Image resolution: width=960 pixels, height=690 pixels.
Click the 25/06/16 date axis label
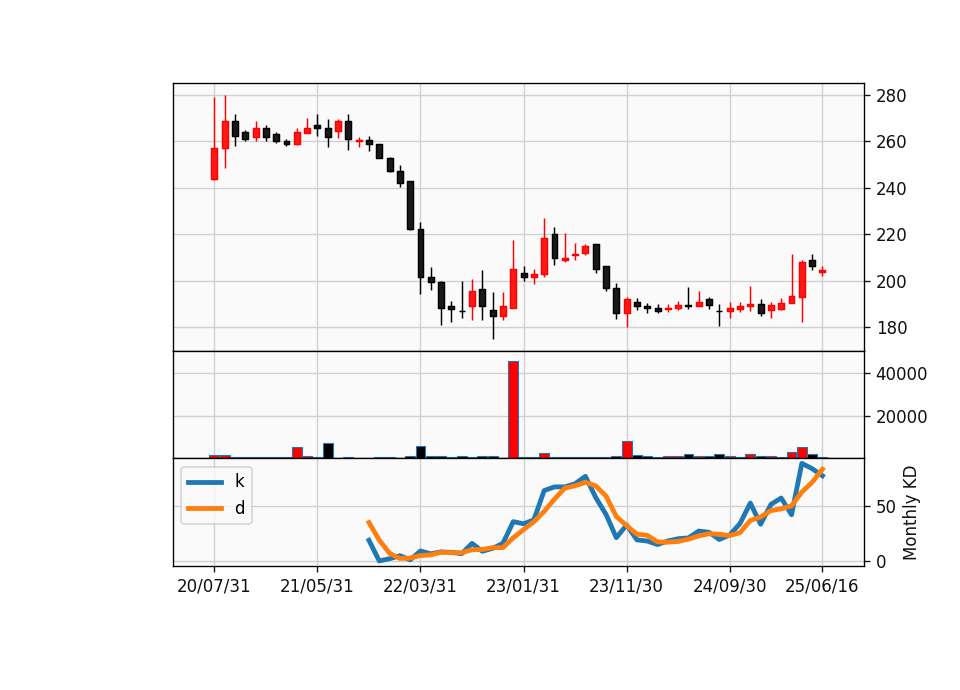822,586
